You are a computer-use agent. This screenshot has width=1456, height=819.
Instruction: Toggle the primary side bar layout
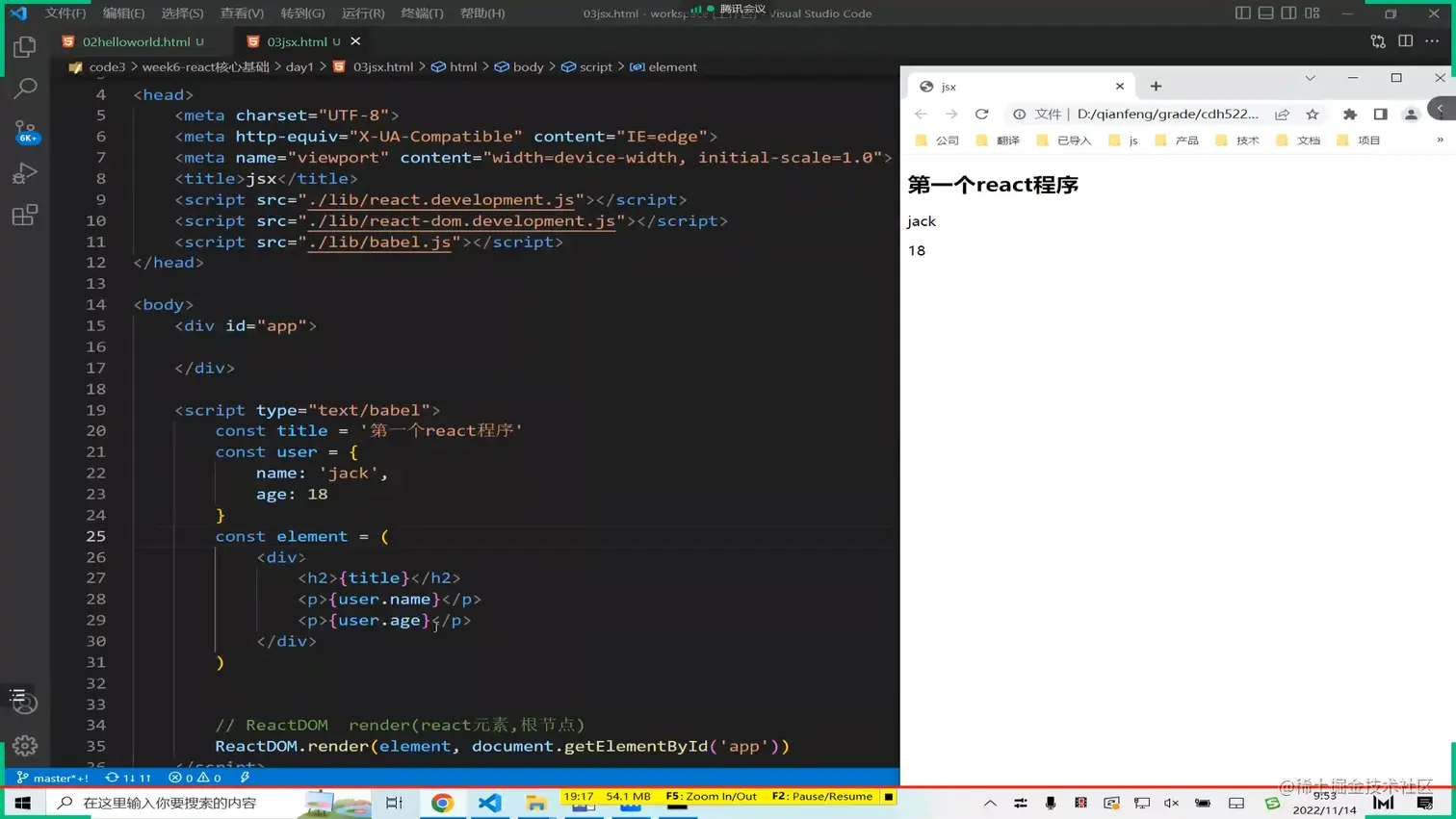[1243, 13]
